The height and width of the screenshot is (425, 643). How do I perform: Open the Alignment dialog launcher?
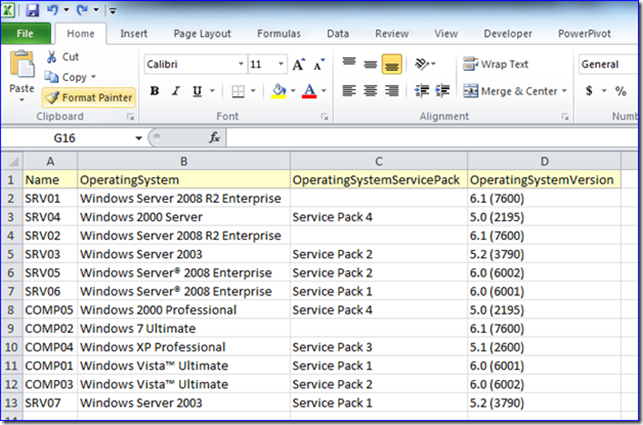tap(565, 117)
